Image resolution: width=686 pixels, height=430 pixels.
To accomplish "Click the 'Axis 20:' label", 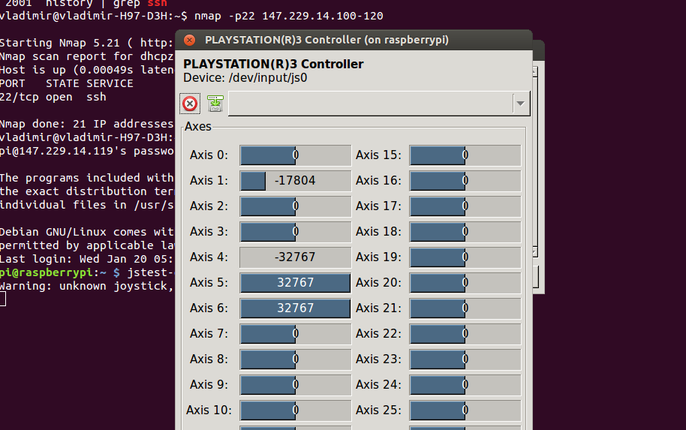I will point(378,283).
